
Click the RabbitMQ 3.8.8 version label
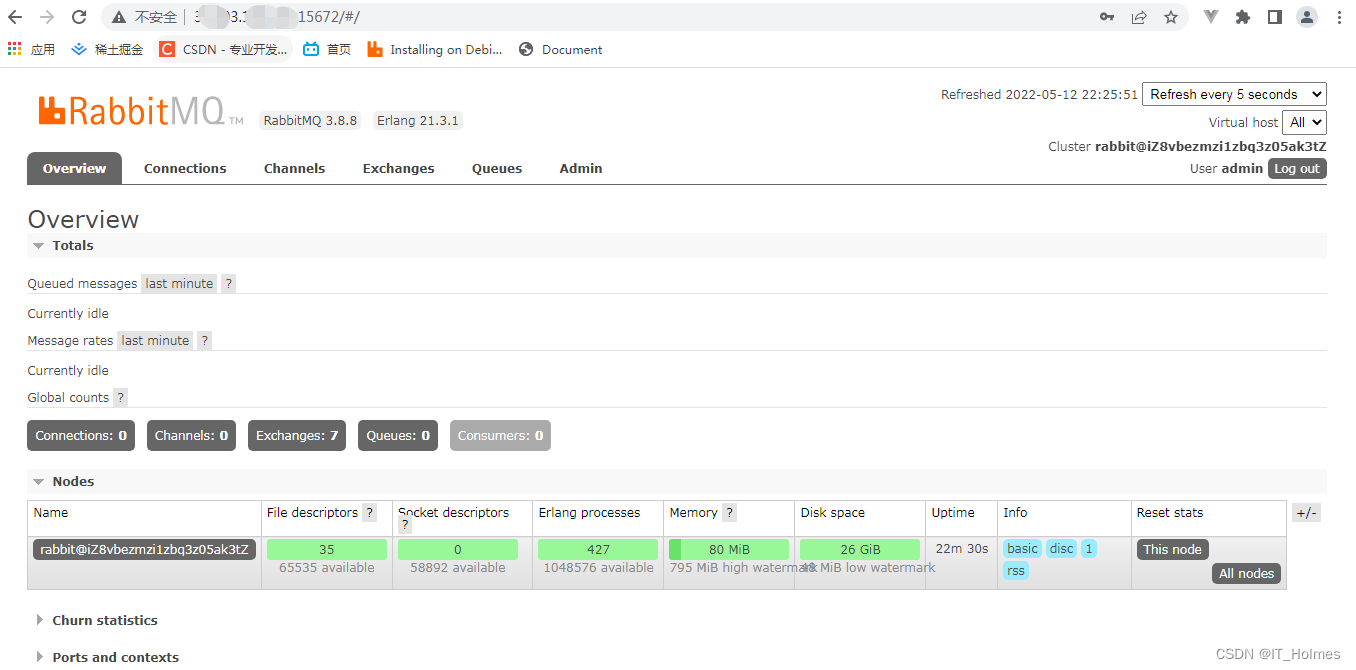click(310, 120)
